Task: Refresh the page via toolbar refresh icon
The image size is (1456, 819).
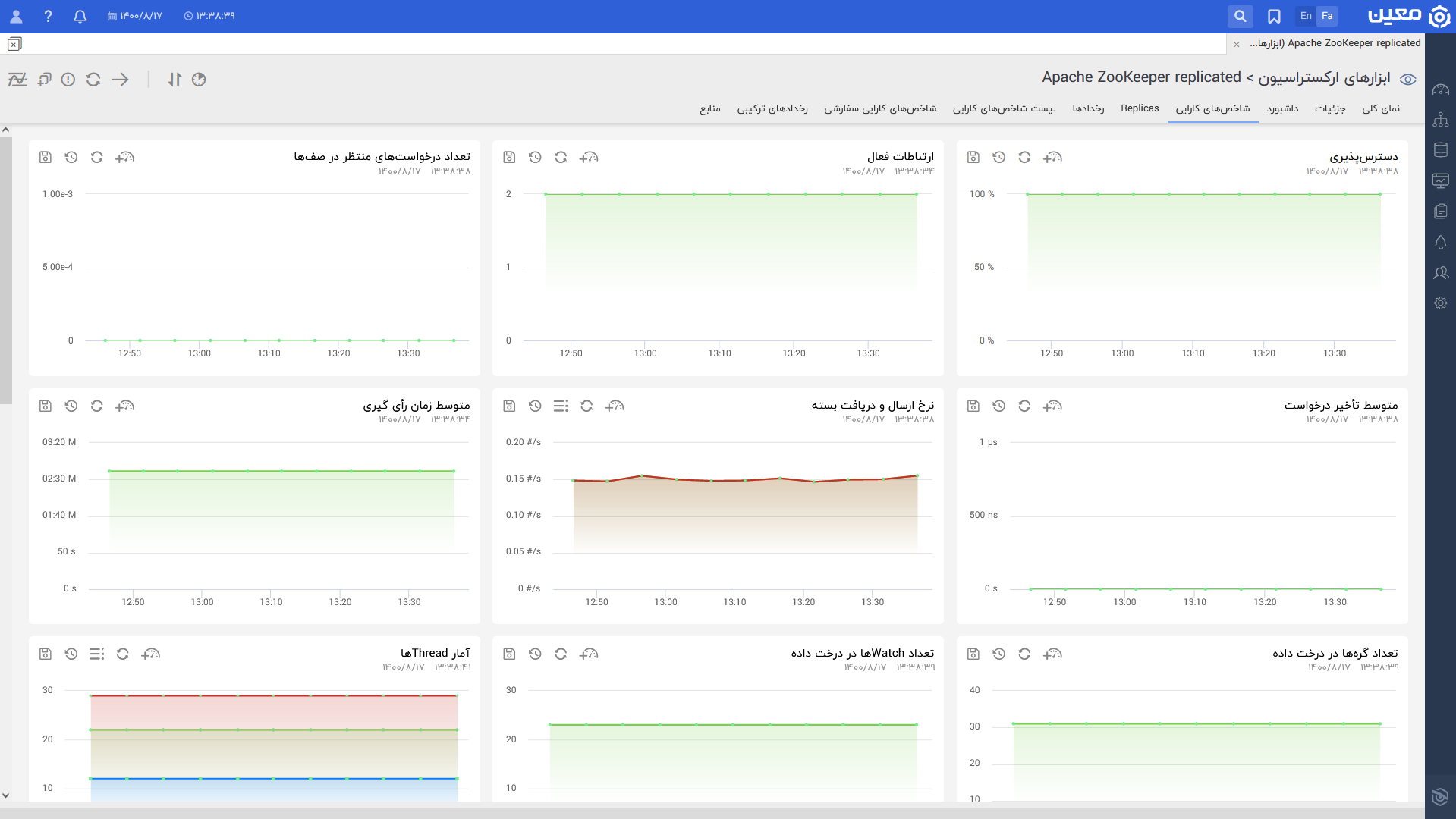Action: click(93, 80)
